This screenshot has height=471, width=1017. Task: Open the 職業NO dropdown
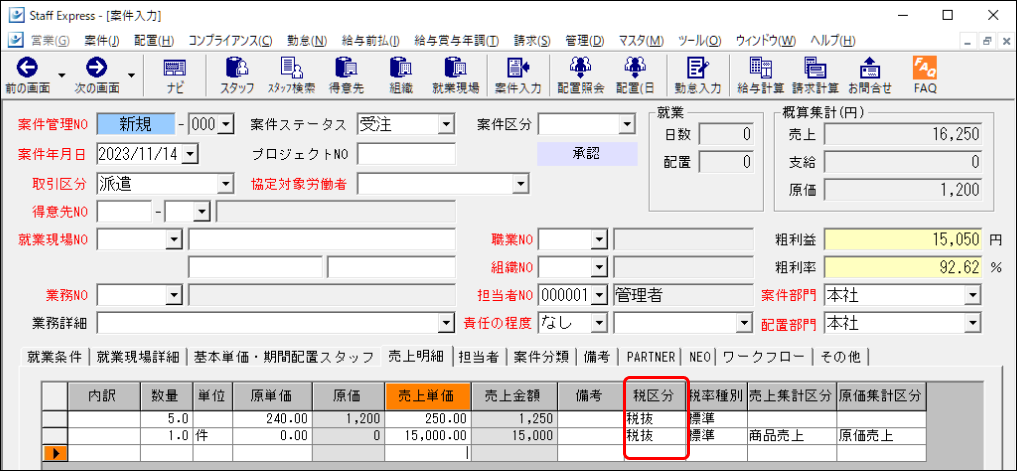click(599, 239)
